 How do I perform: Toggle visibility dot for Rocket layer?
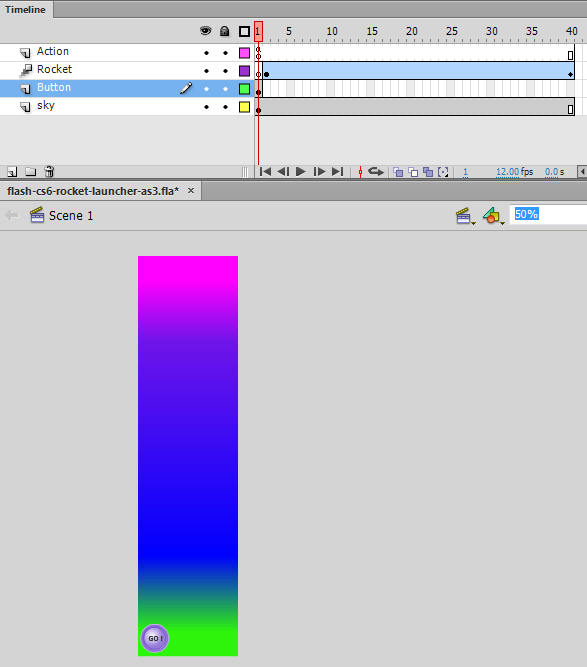pyautogui.click(x=206, y=71)
